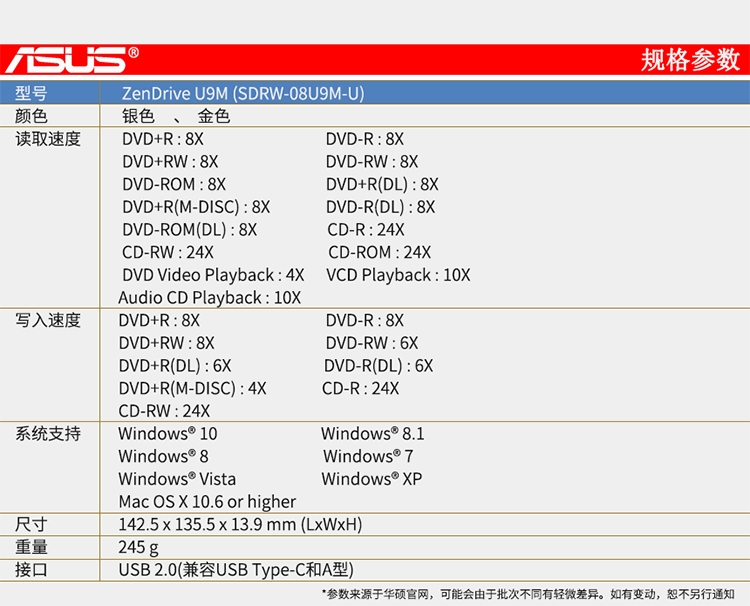
Task: Click the 规格参数 heading text
Action: click(690, 60)
